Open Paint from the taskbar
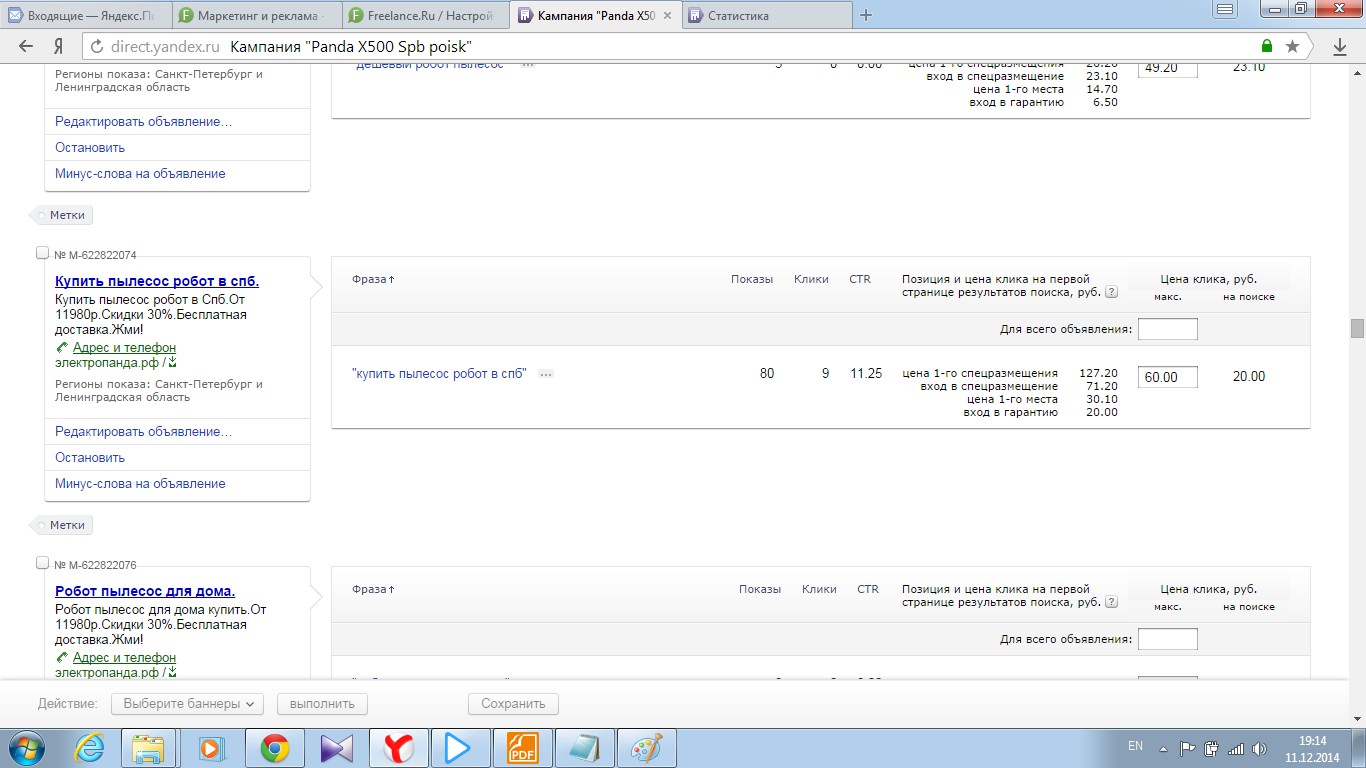The image size is (1366, 768). (x=646, y=748)
